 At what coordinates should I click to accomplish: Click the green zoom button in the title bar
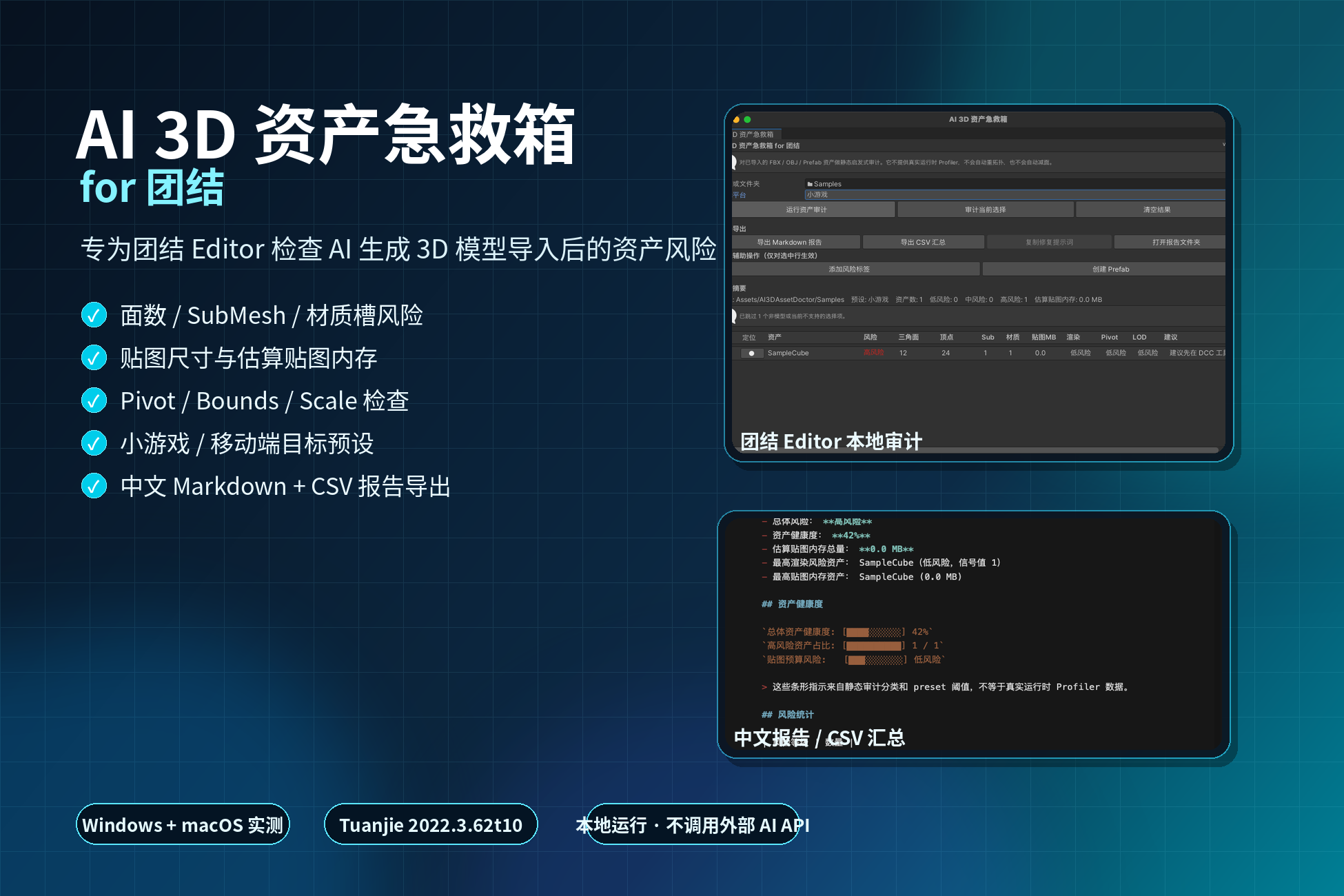(747, 119)
